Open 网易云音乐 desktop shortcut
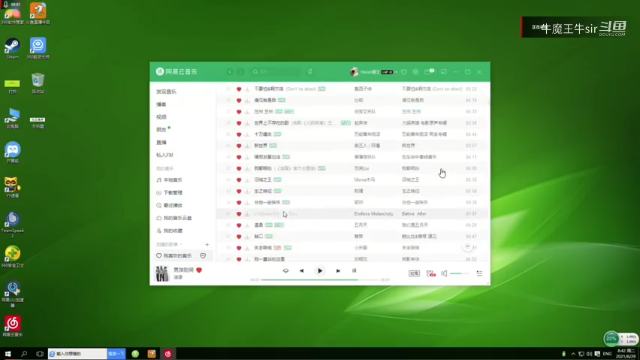Screen dimensions: 640x360 pyautogui.click(x=12, y=326)
